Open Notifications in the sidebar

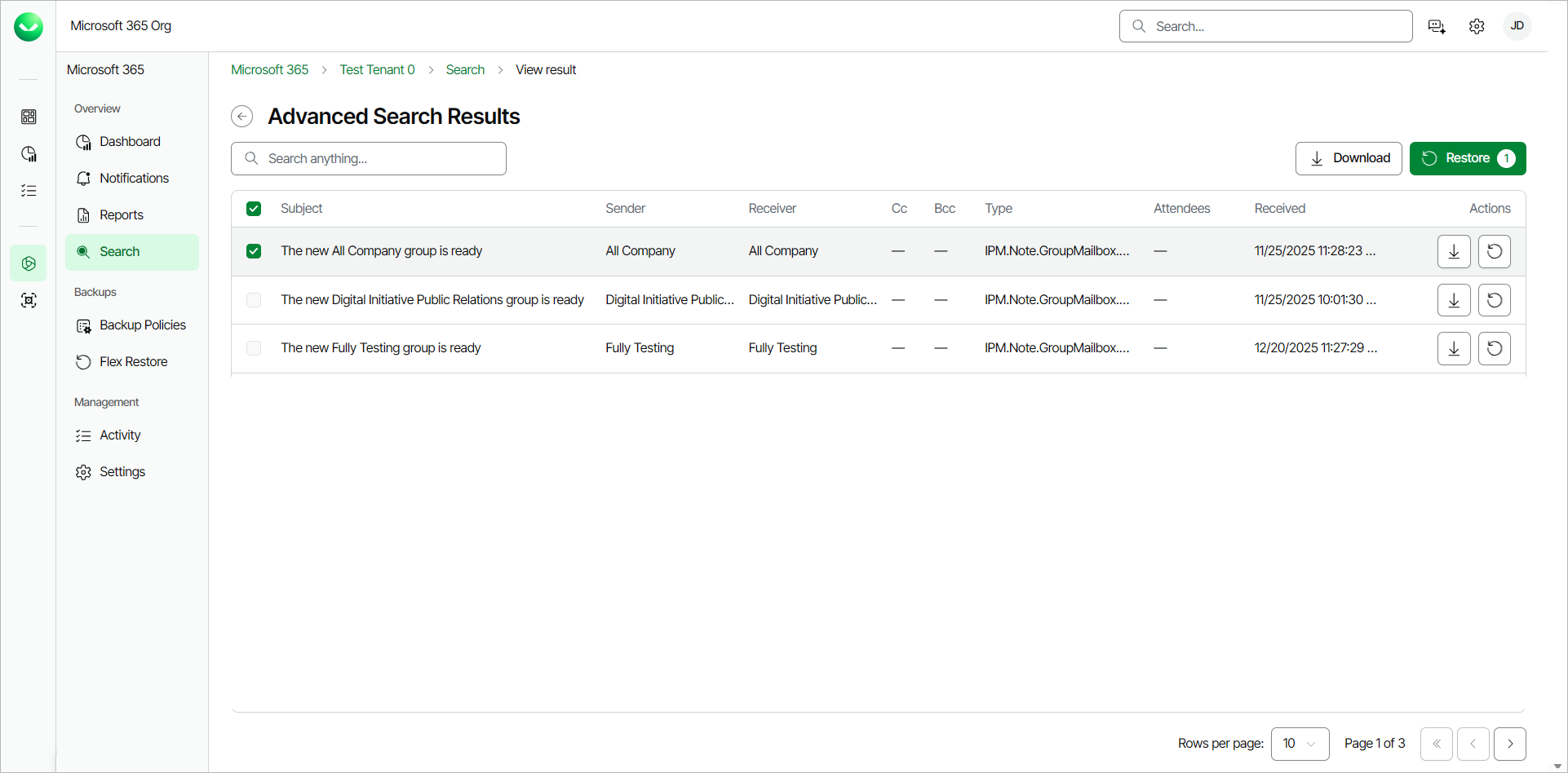tap(132, 179)
